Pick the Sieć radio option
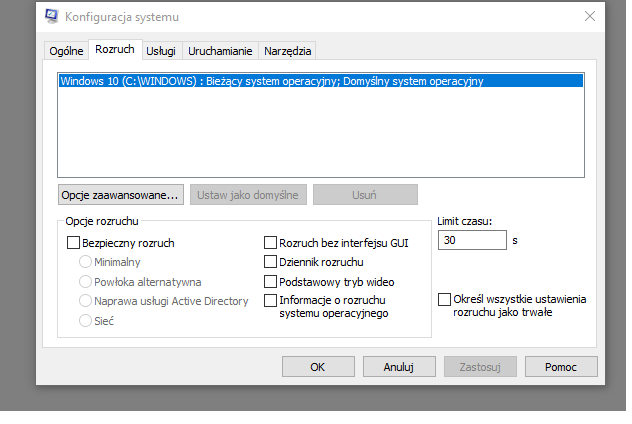 (85, 321)
